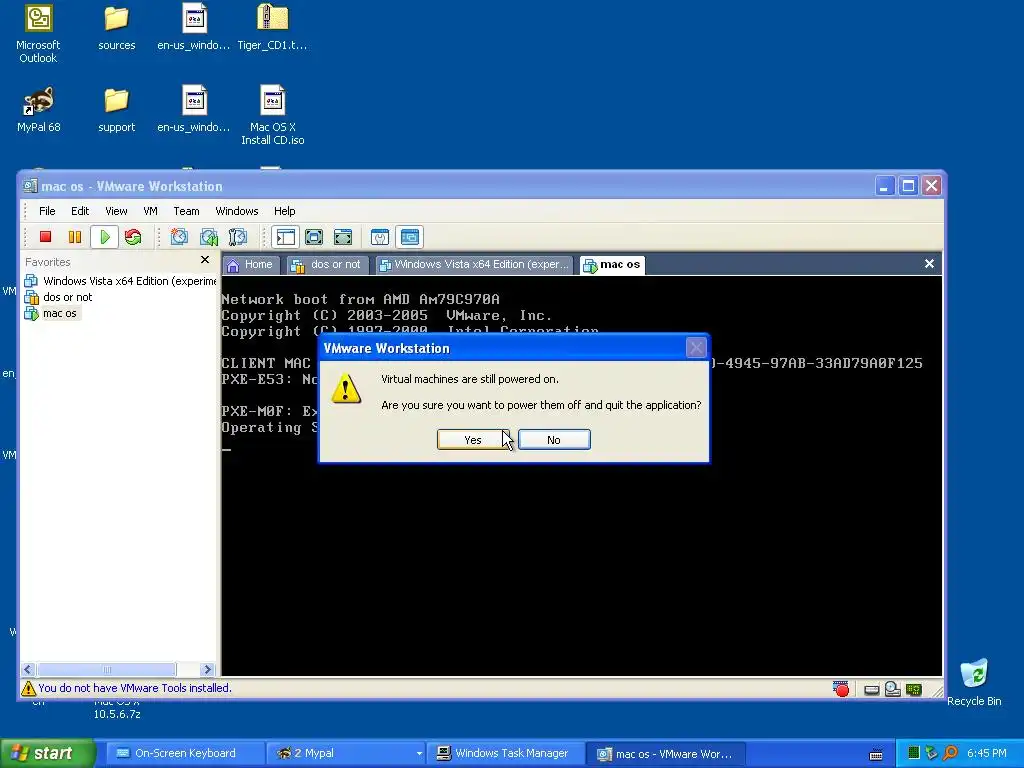Open the VM menu

pos(150,211)
